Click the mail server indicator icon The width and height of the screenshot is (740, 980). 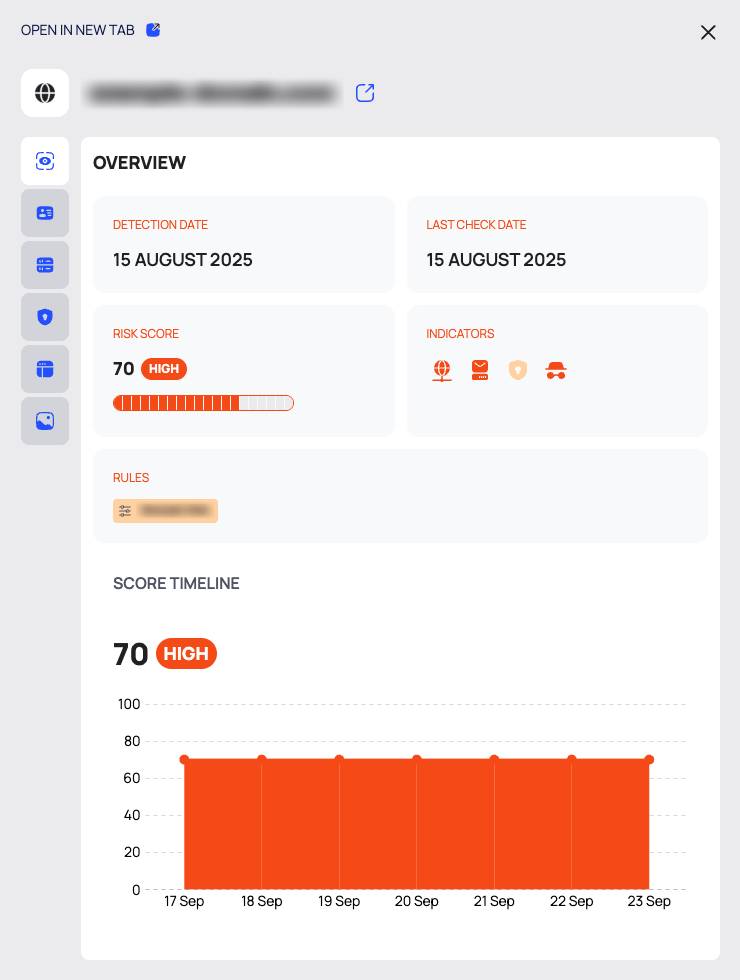pos(480,370)
